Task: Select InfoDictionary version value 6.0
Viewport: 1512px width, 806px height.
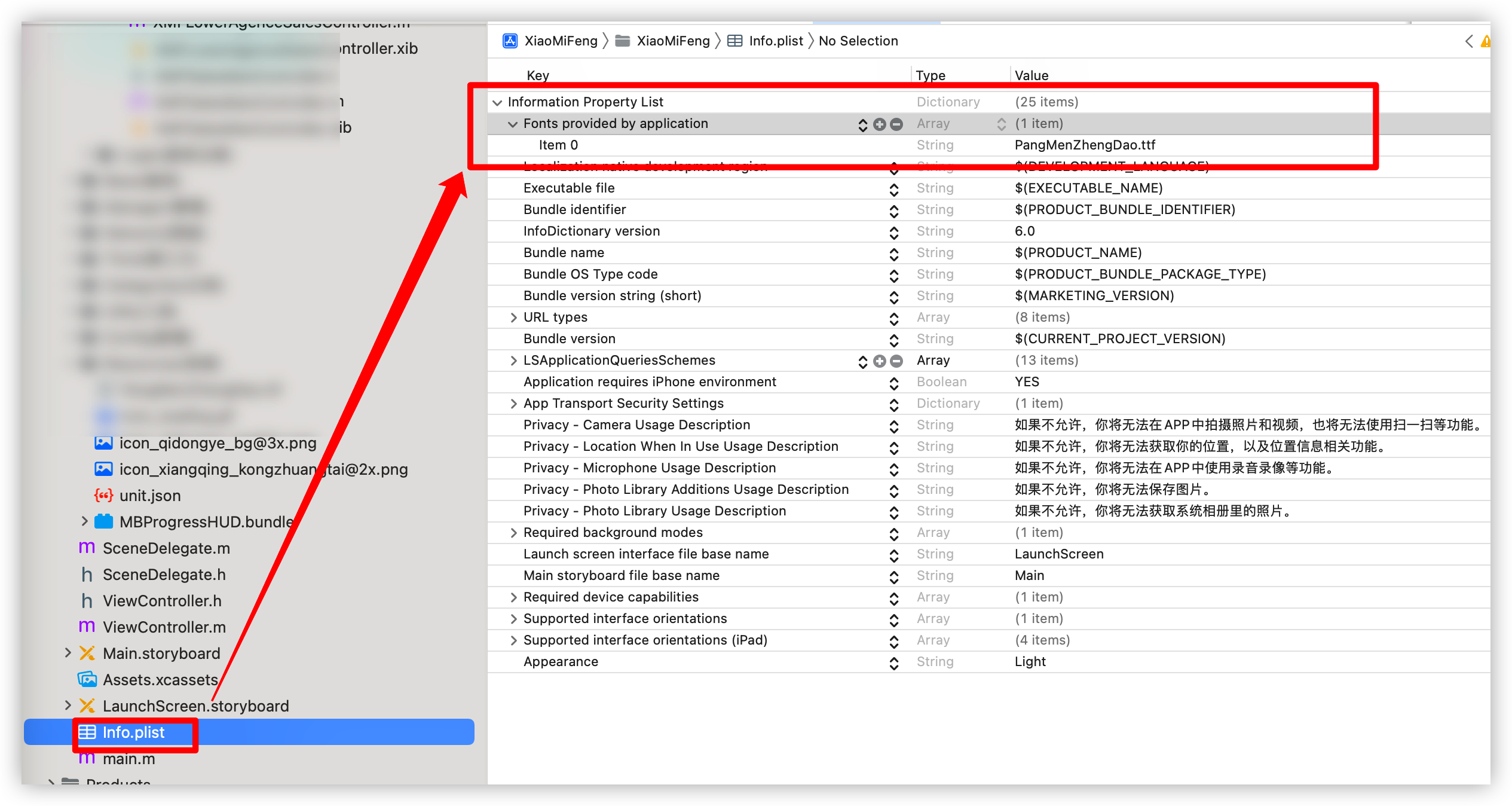Action: click(1024, 231)
